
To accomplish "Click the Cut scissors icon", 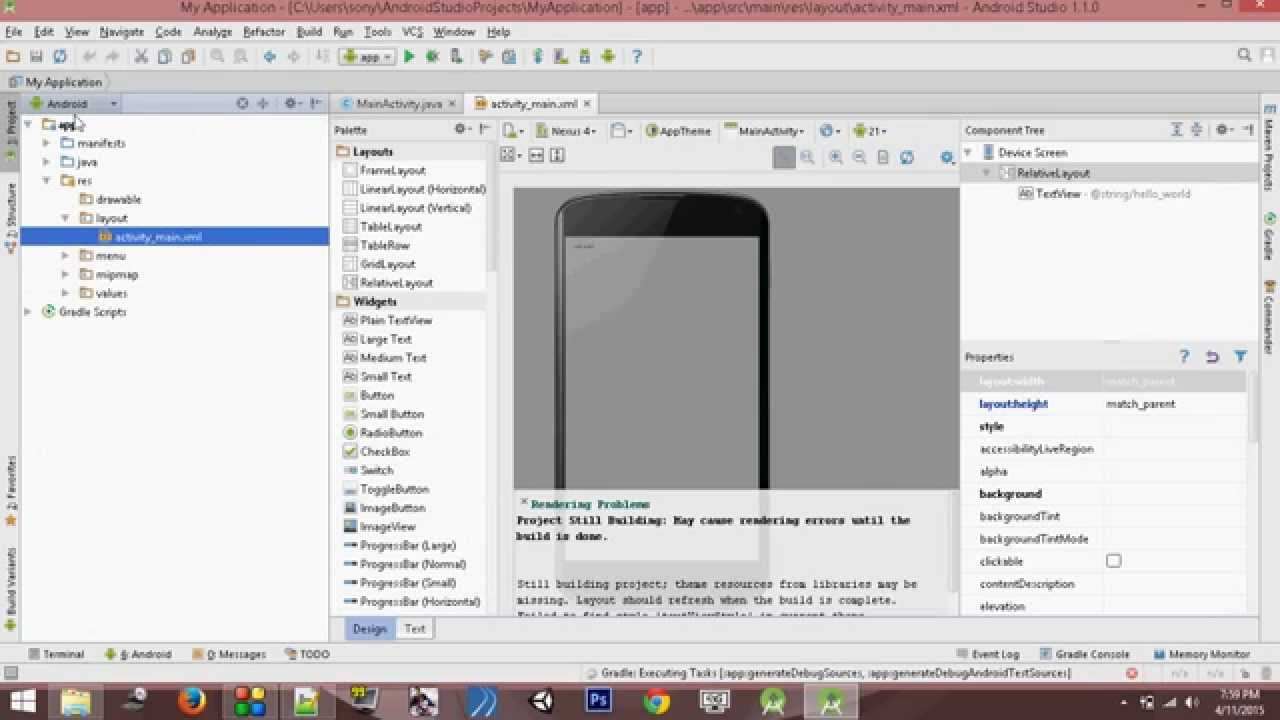I will 141,57.
